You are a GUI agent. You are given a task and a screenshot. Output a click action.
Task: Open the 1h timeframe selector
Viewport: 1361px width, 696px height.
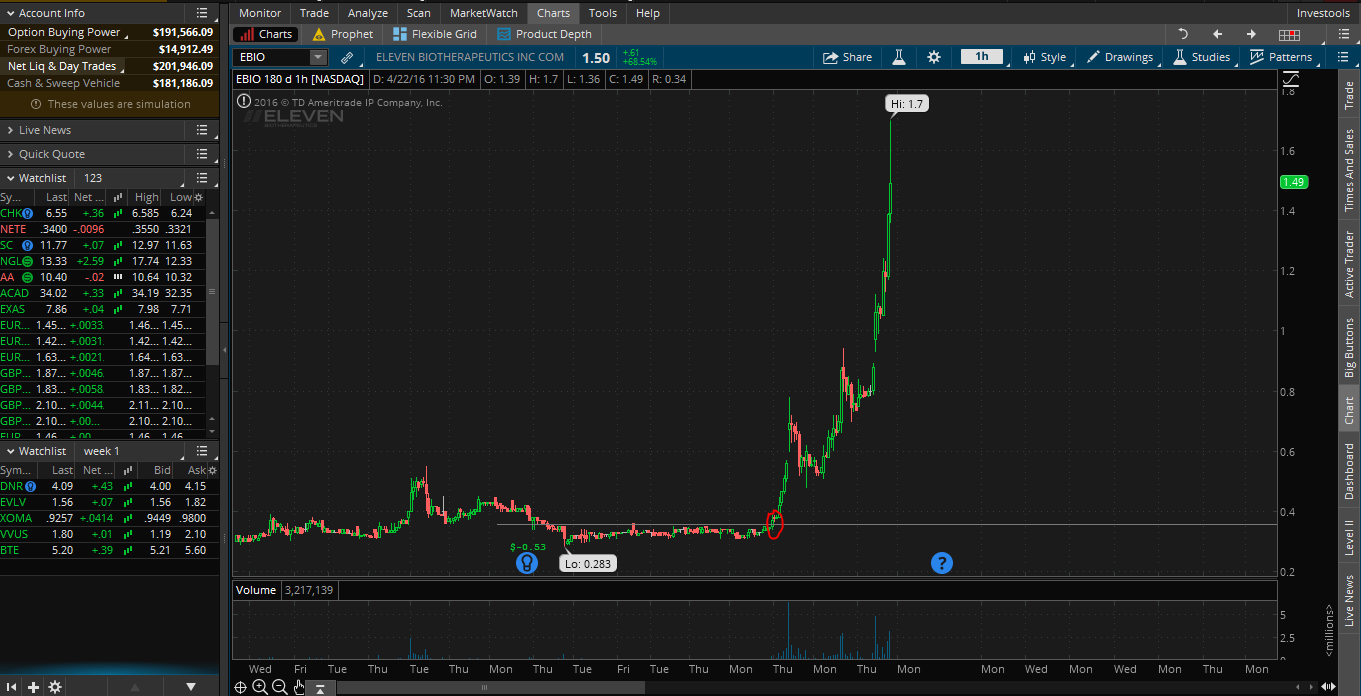(982, 57)
